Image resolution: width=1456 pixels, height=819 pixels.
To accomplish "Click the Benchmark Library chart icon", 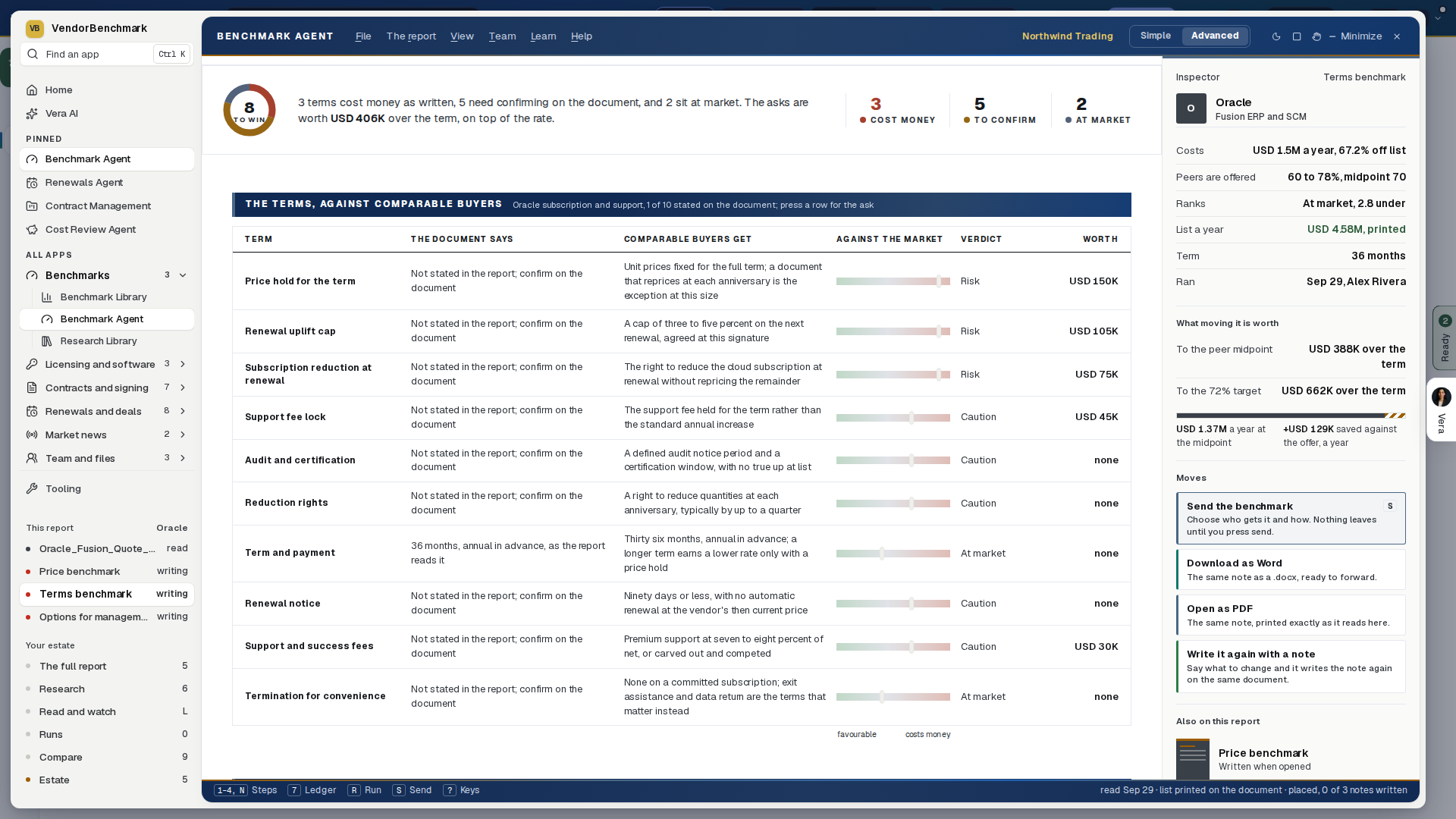I will pyautogui.click(x=47, y=297).
